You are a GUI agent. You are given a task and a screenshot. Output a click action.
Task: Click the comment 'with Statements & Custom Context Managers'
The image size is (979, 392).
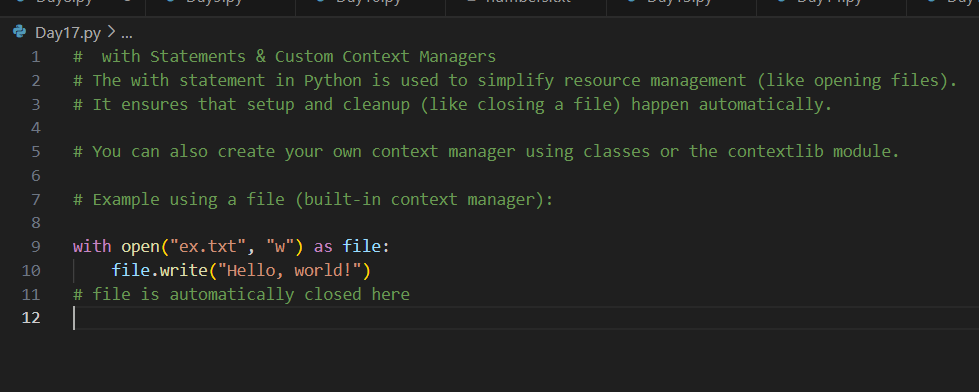[285, 57]
